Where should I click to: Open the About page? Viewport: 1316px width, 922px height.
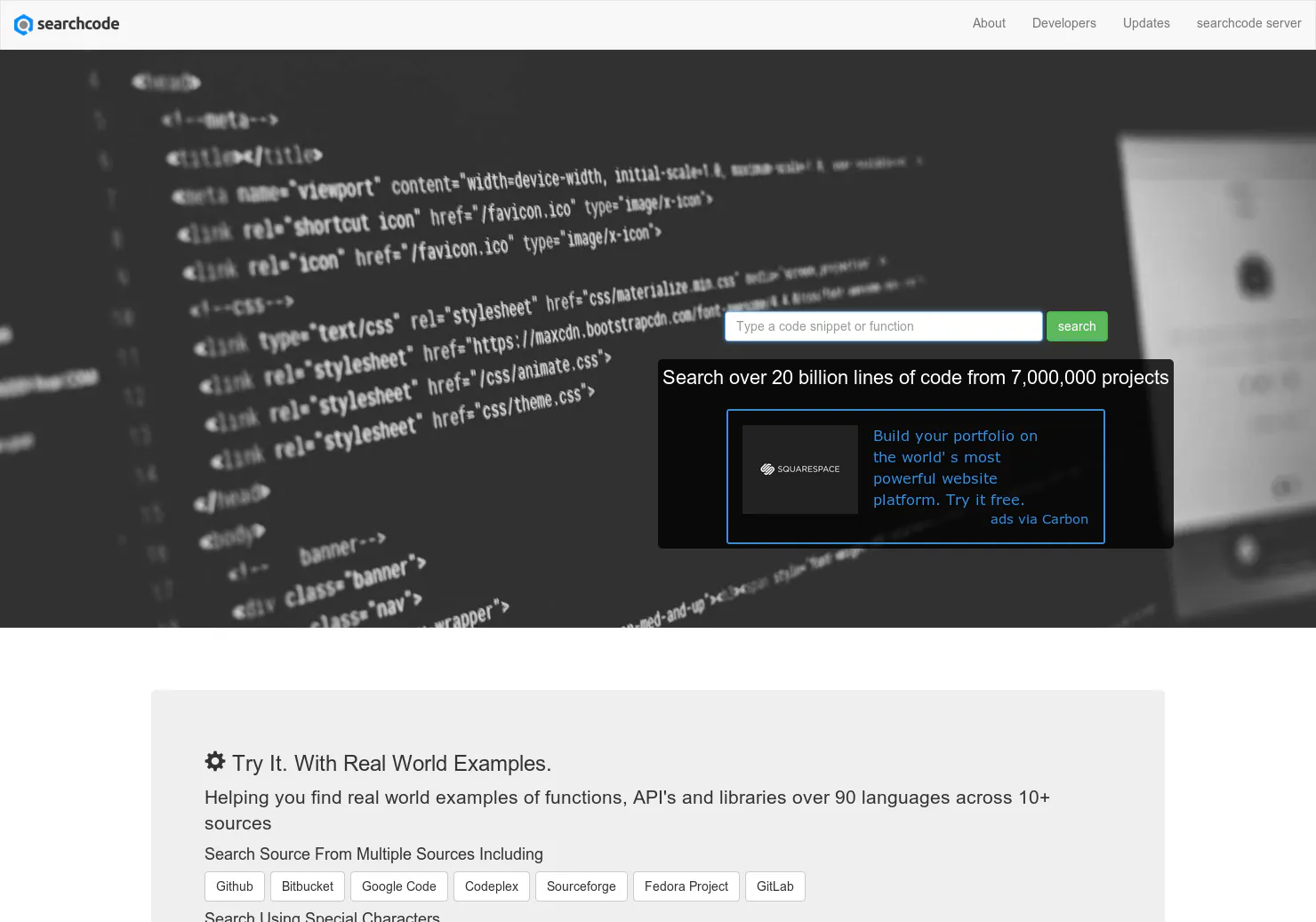989,23
